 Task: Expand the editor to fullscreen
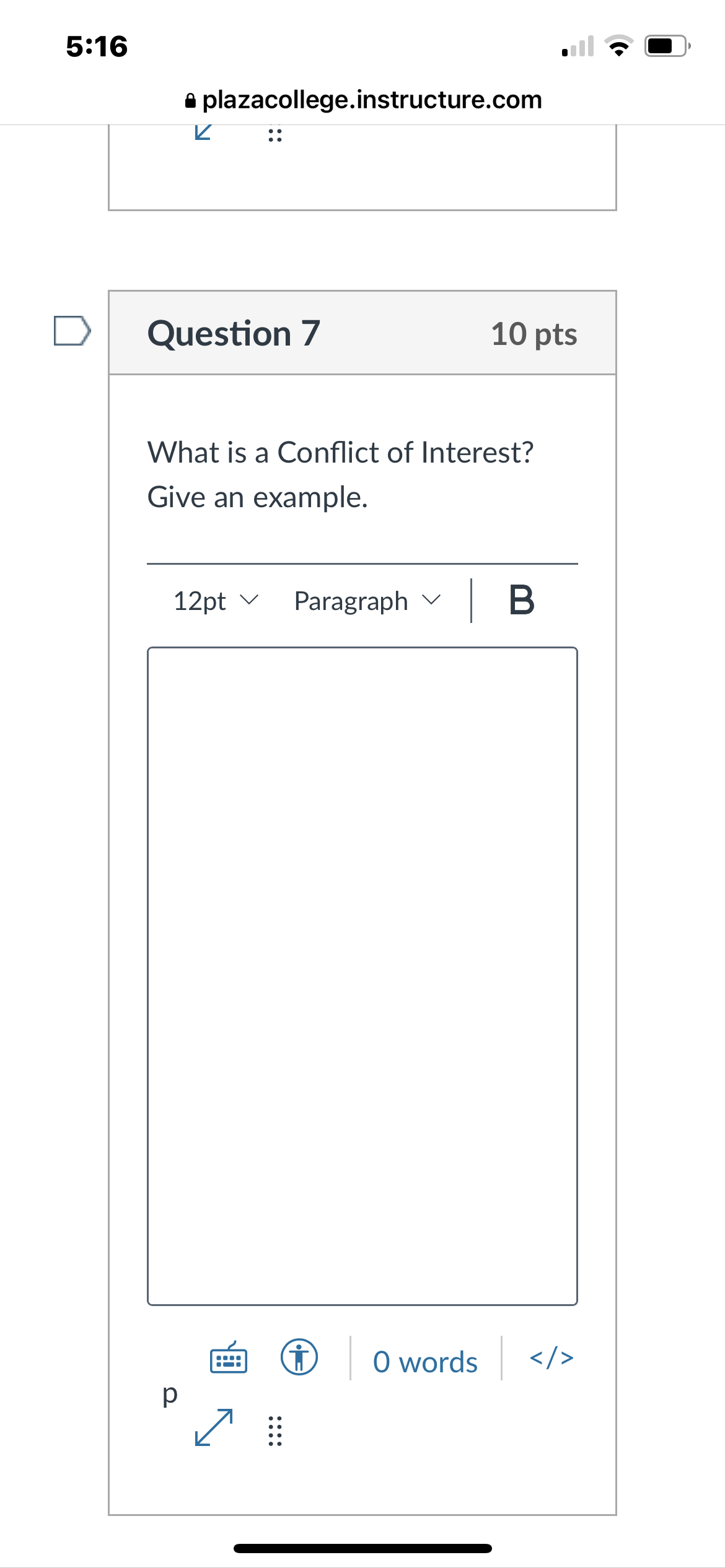pos(214,1427)
